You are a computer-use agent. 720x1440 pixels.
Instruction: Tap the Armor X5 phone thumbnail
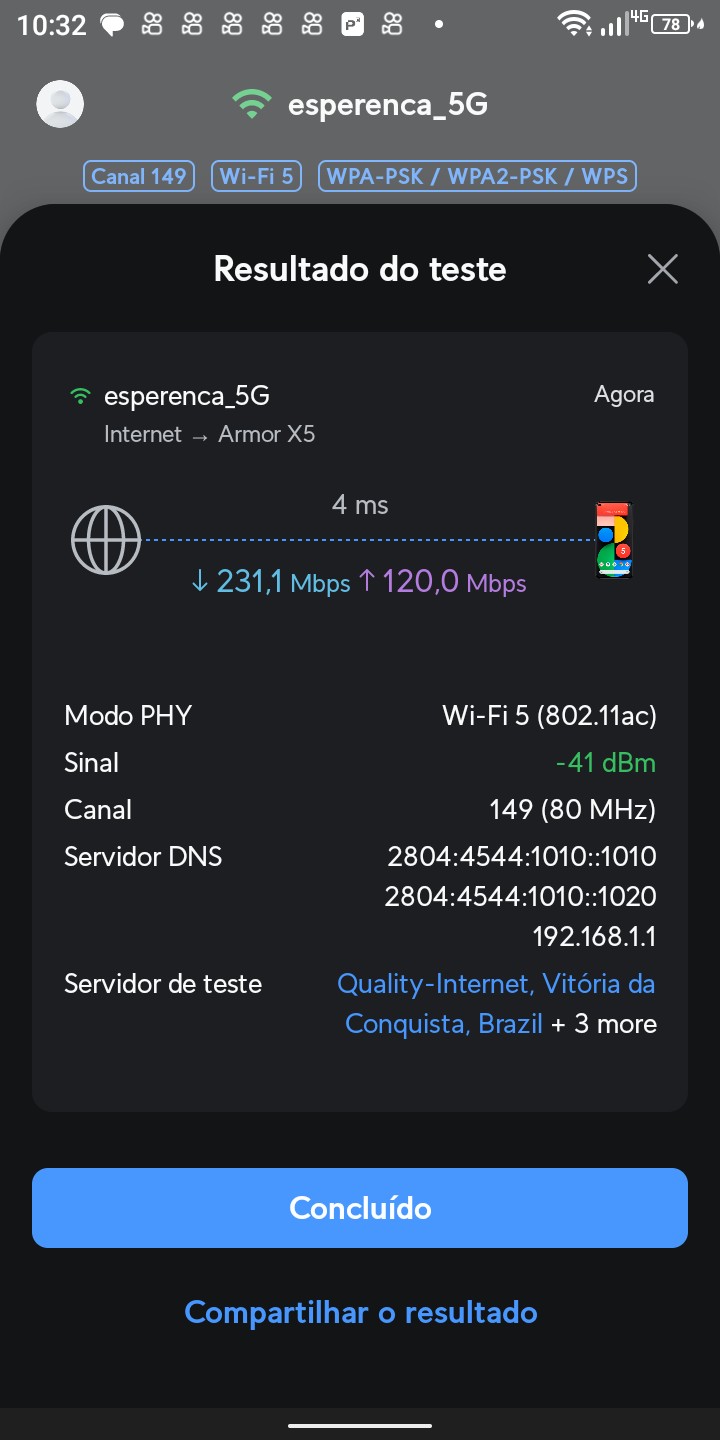[613, 540]
